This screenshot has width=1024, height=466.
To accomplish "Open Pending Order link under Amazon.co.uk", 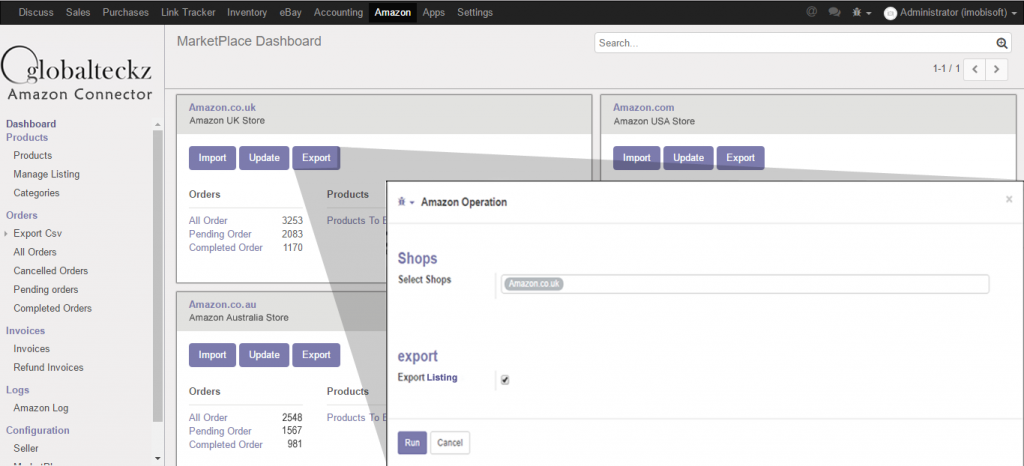I will point(218,234).
